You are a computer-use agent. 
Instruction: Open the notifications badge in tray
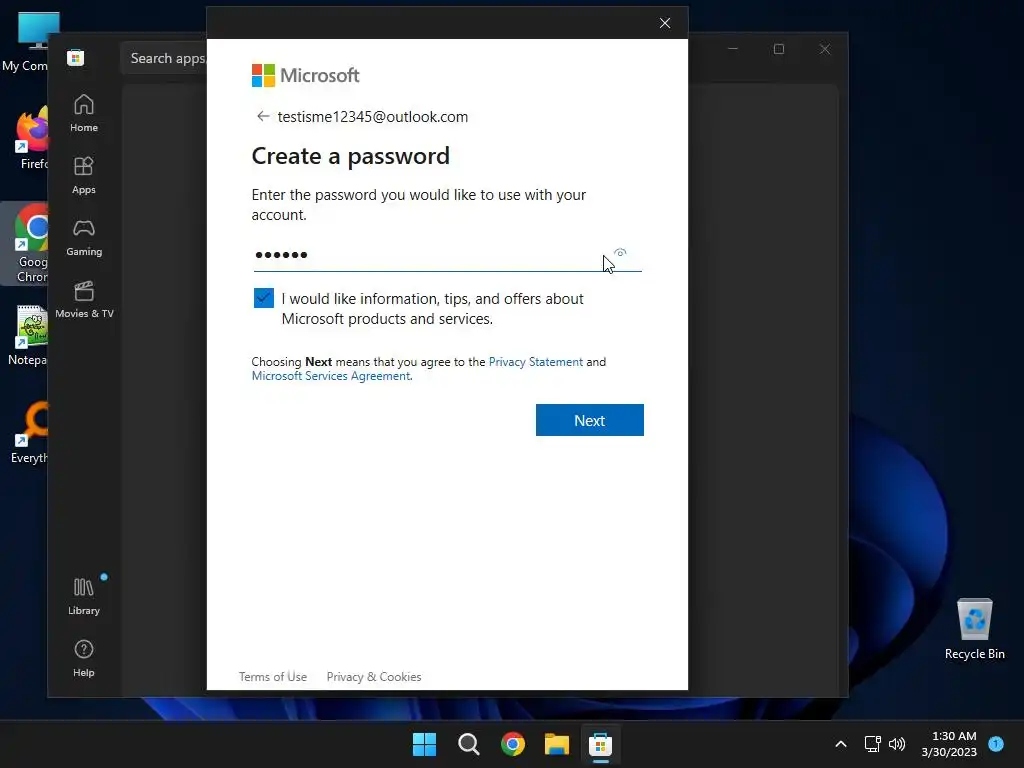point(996,744)
